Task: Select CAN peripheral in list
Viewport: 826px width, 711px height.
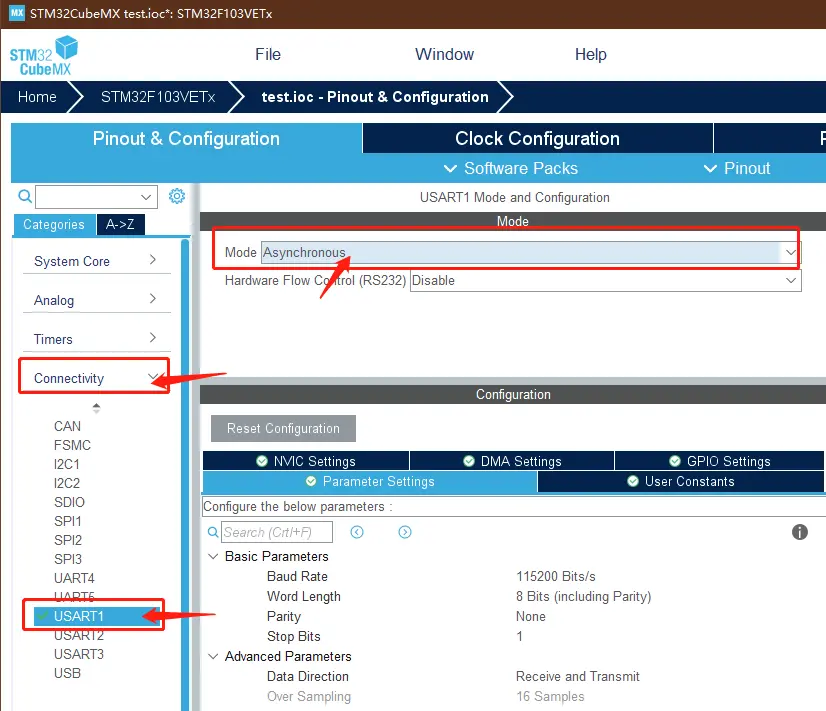Action: (x=67, y=426)
